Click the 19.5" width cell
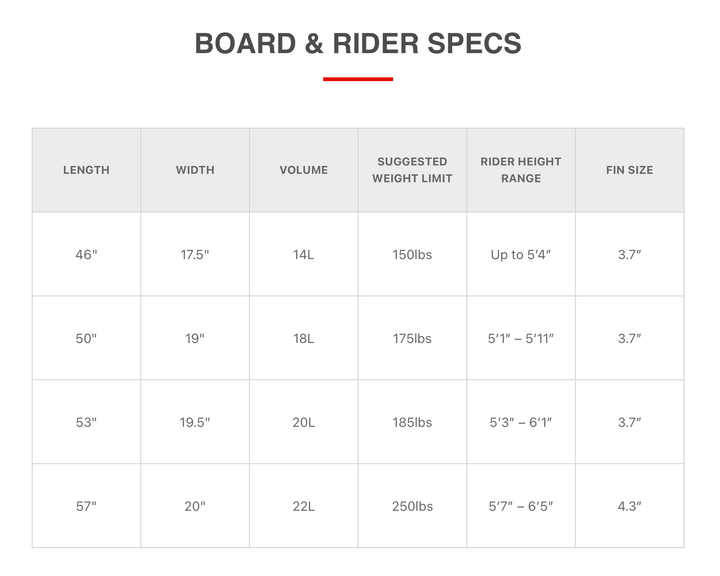The image size is (720, 576). [195, 422]
